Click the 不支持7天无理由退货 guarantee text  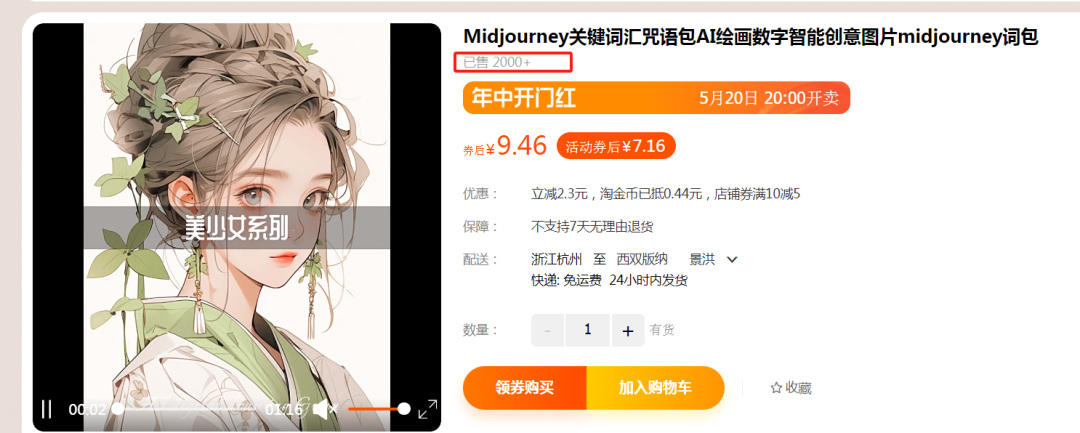pos(592,226)
